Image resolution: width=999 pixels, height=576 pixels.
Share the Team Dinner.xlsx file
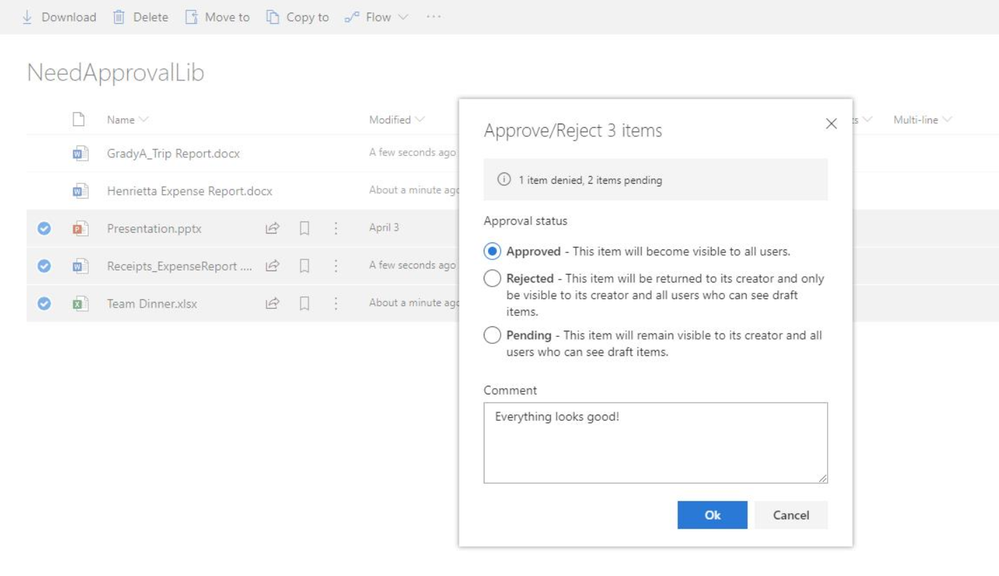pos(272,303)
